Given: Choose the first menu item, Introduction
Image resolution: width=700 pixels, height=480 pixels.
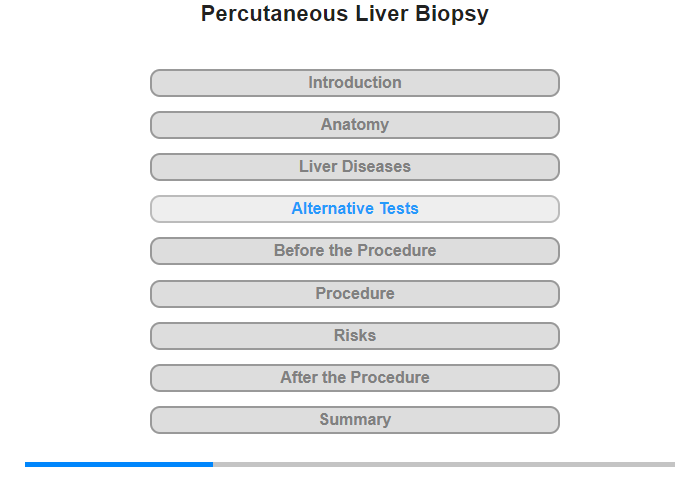Looking at the screenshot, I should 355,83.
